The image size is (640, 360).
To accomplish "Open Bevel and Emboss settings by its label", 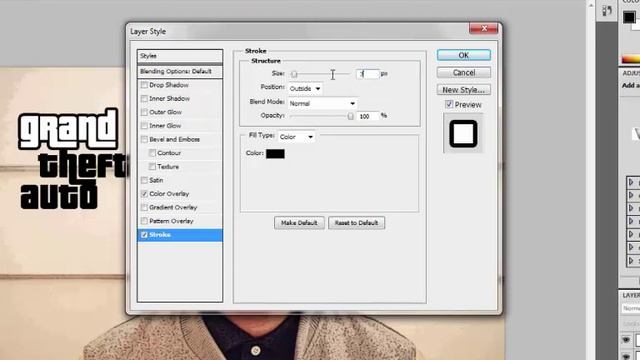I will point(174,140).
